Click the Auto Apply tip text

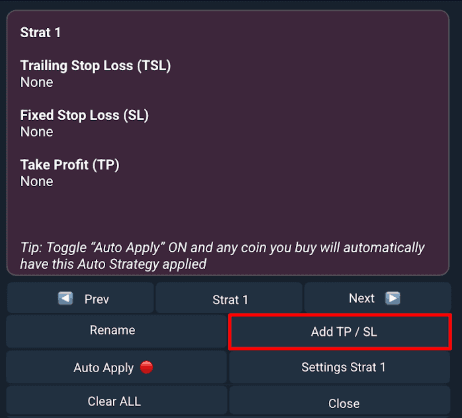(222, 256)
